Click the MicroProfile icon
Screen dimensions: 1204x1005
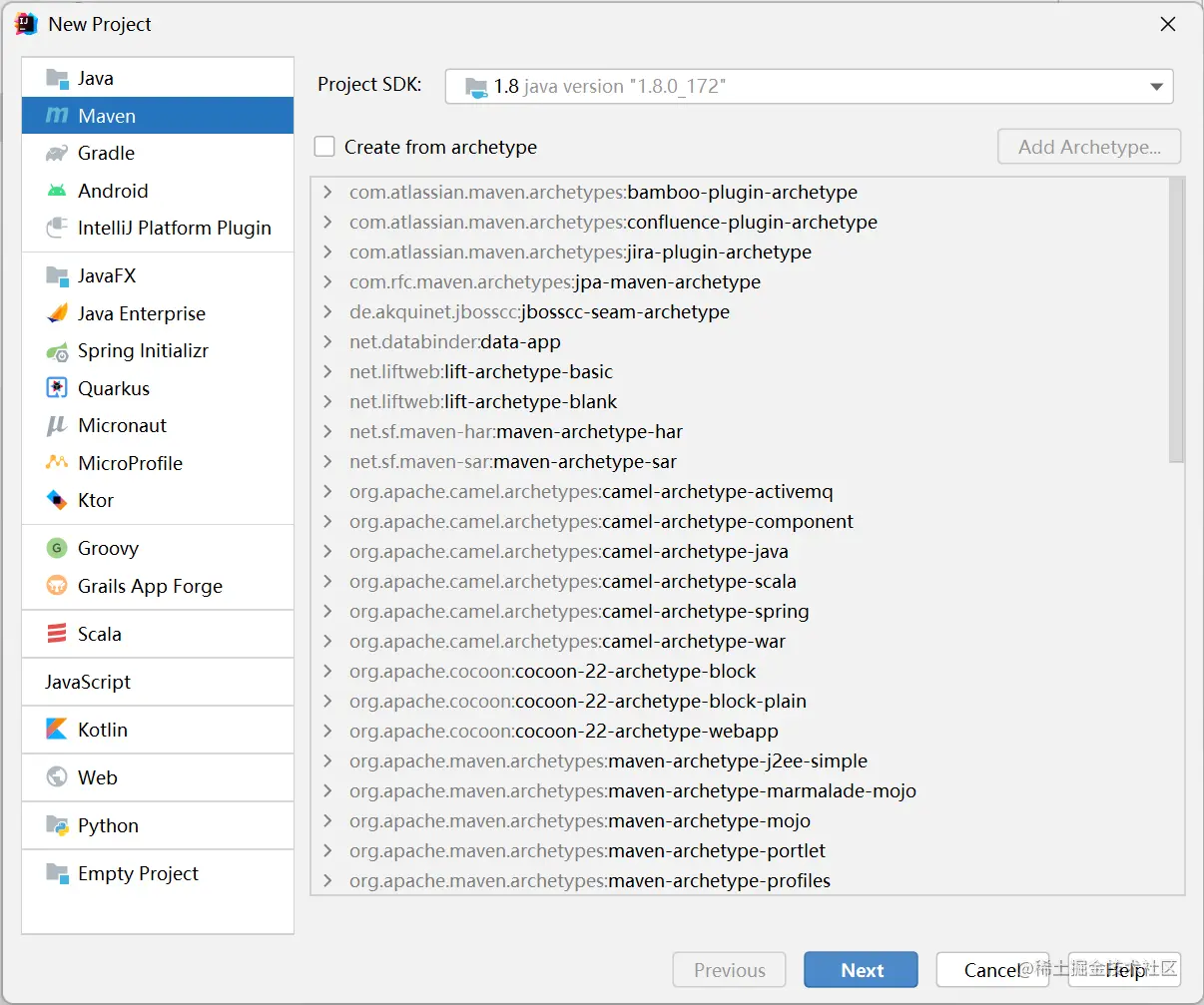[57, 463]
